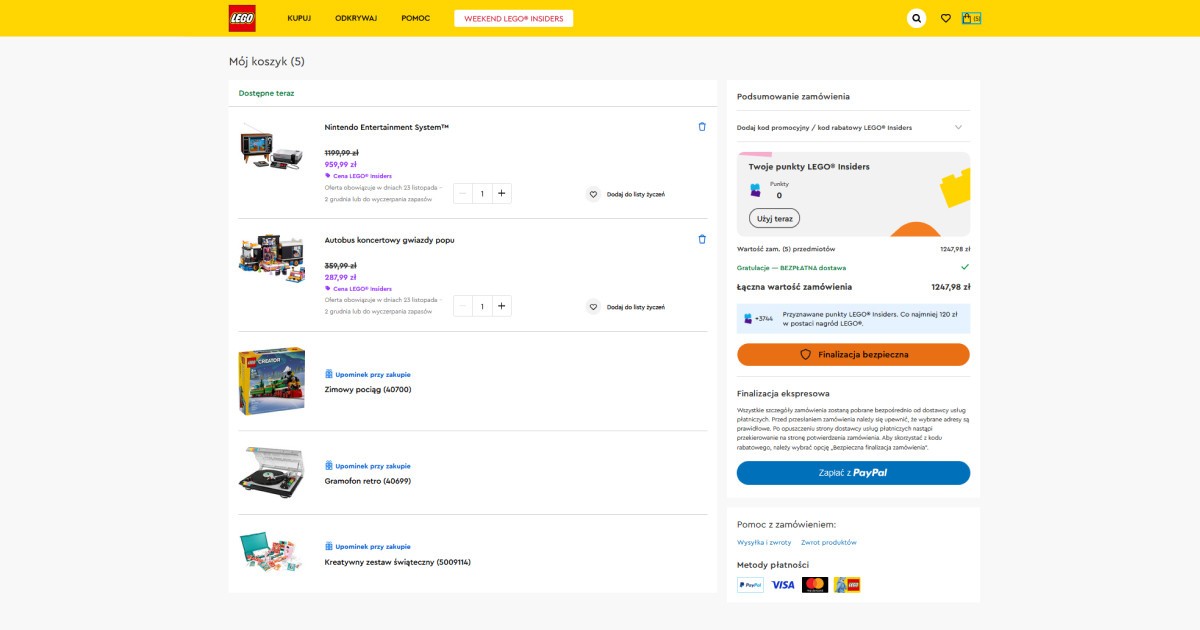Click Finalizacja bezpieczna checkout button

pos(853,354)
